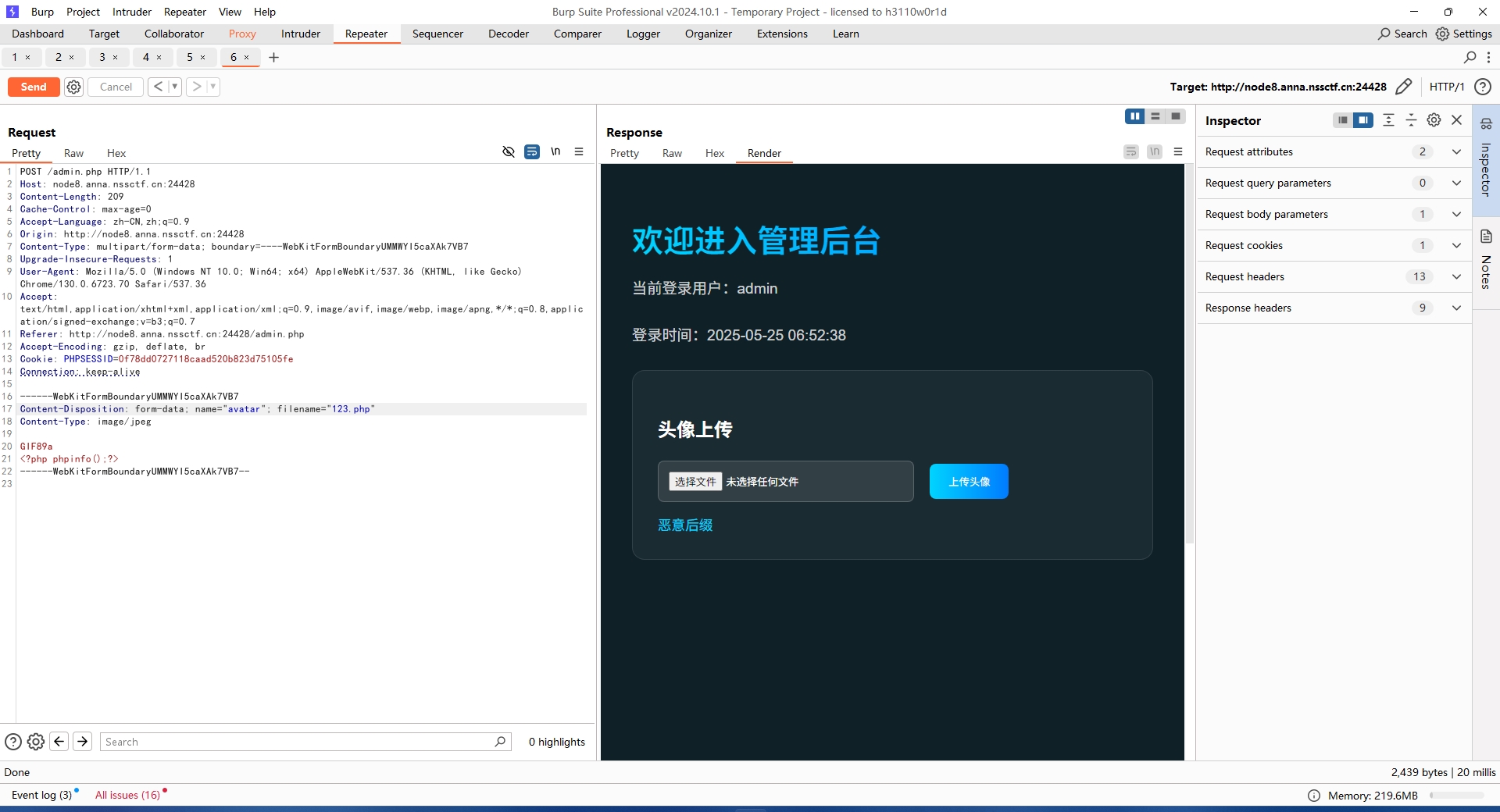Viewport: 1500px width, 812px height.
Task: Toggle response word wrap icon
Action: (1131, 151)
